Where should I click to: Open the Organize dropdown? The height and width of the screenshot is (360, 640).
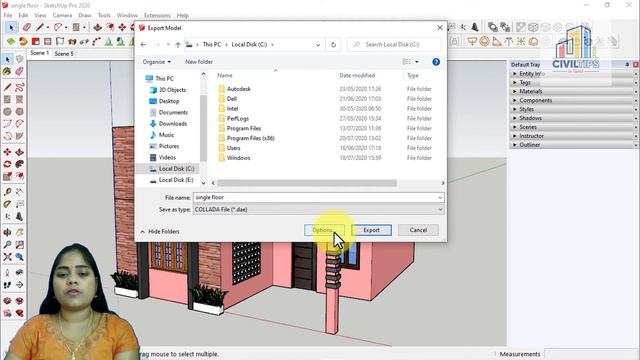pyautogui.click(x=157, y=62)
